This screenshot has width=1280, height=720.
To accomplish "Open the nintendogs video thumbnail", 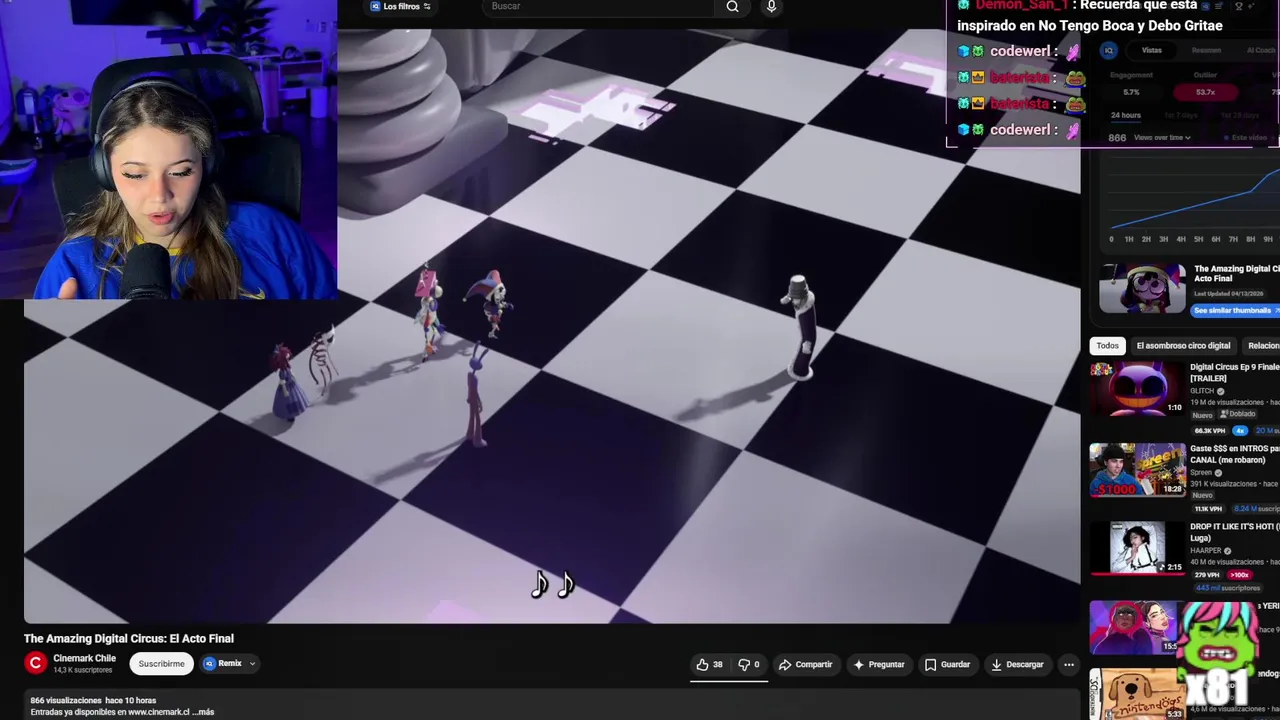I will 1137,695.
